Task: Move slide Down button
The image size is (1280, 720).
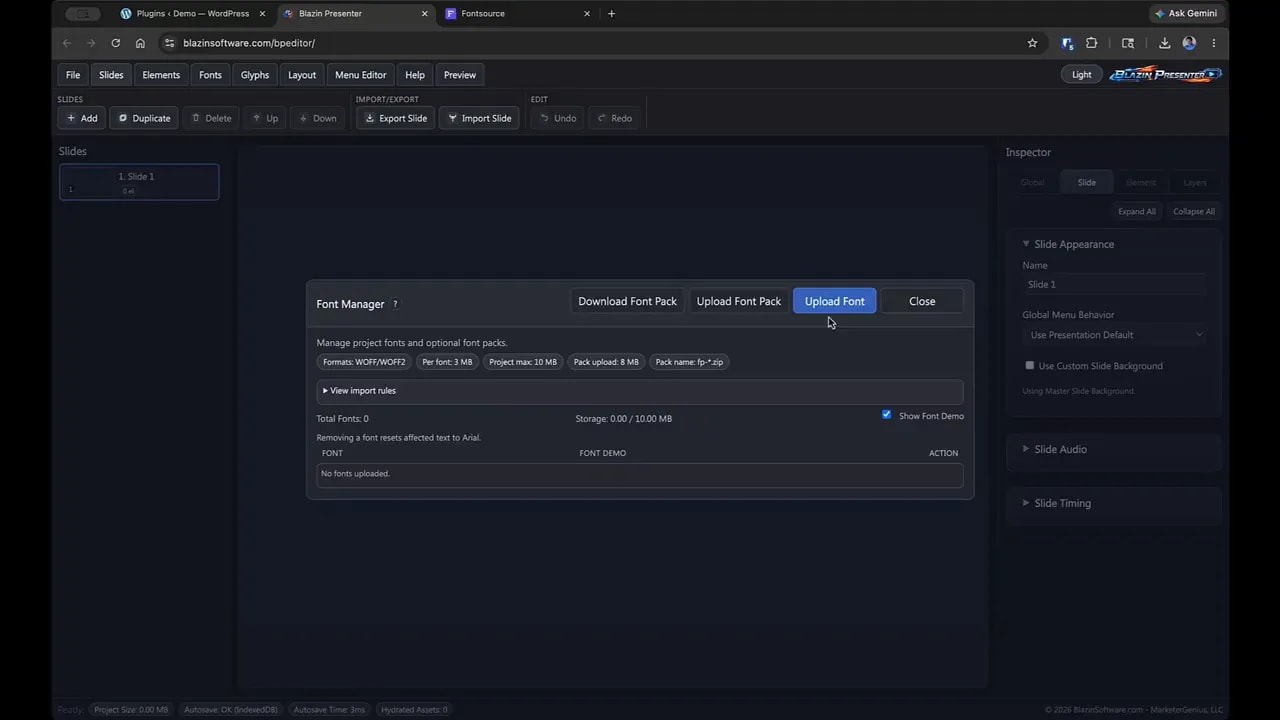Action: pos(318,118)
